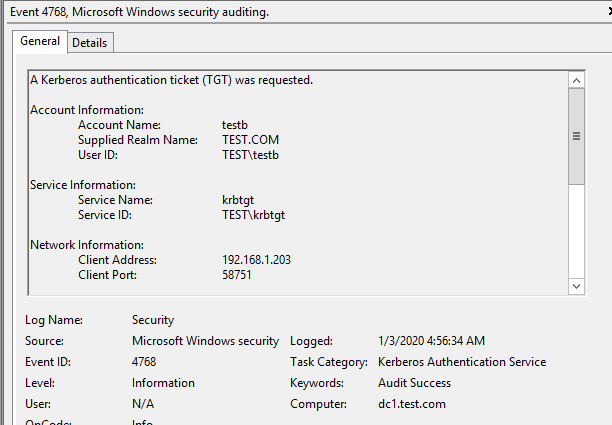
Task: Click the Computer value dc1.test.com
Action: tap(414, 404)
